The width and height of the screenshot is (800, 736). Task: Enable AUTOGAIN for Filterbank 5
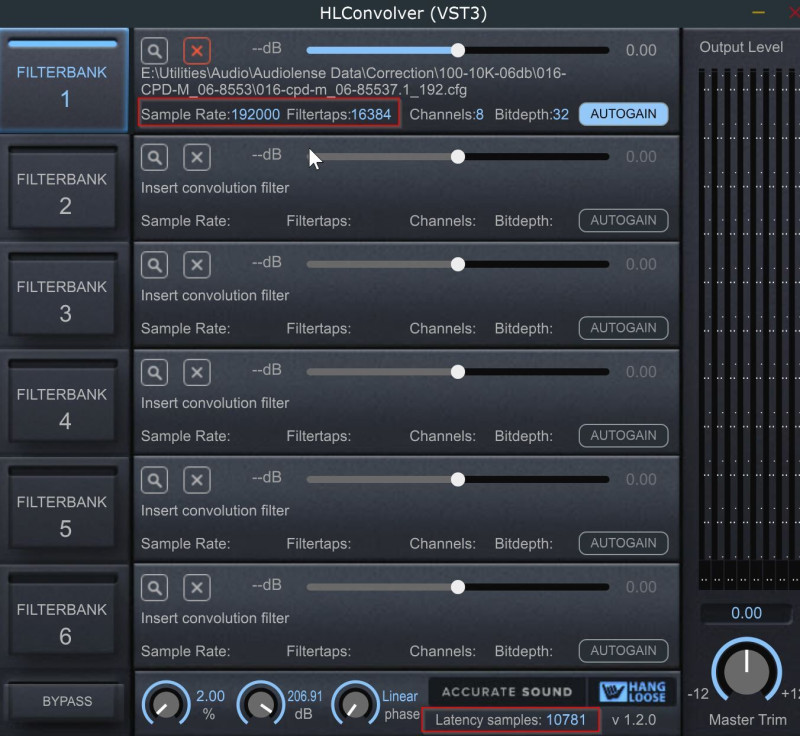[623, 543]
